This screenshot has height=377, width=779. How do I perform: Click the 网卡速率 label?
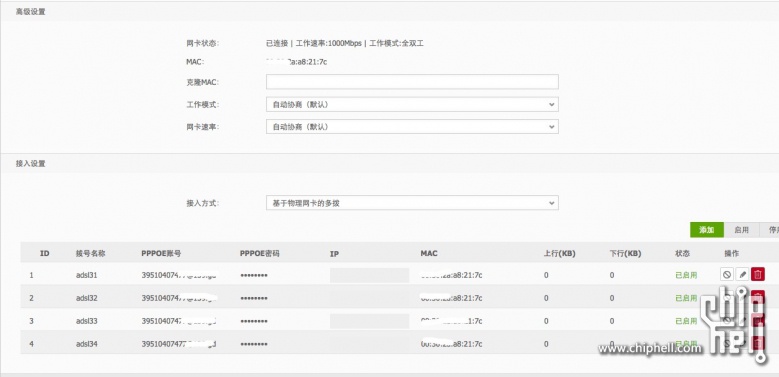pyautogui.click(x=203, y=127)
